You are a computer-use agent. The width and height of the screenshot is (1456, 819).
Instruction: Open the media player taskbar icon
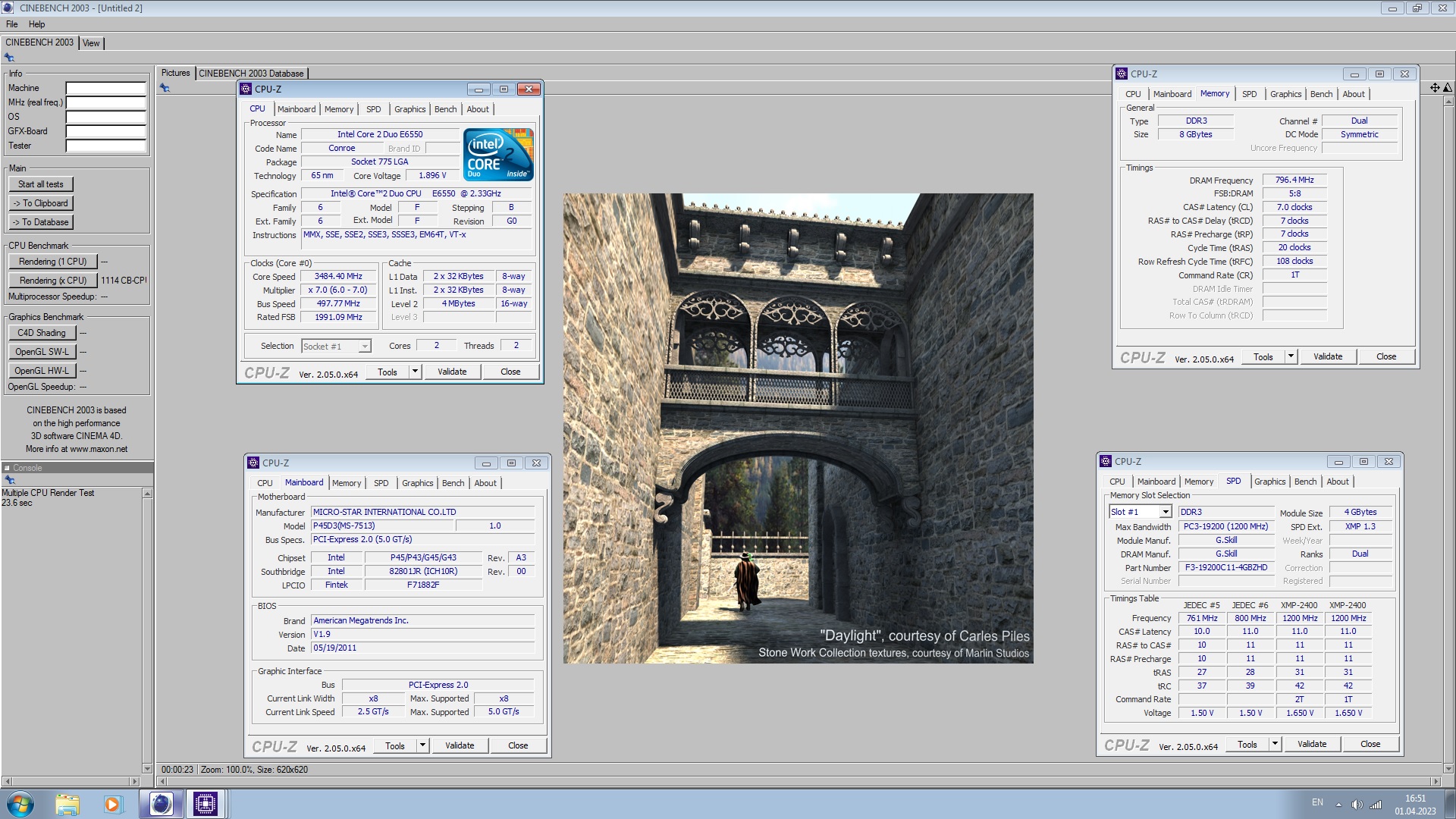[x=113, y=804]
